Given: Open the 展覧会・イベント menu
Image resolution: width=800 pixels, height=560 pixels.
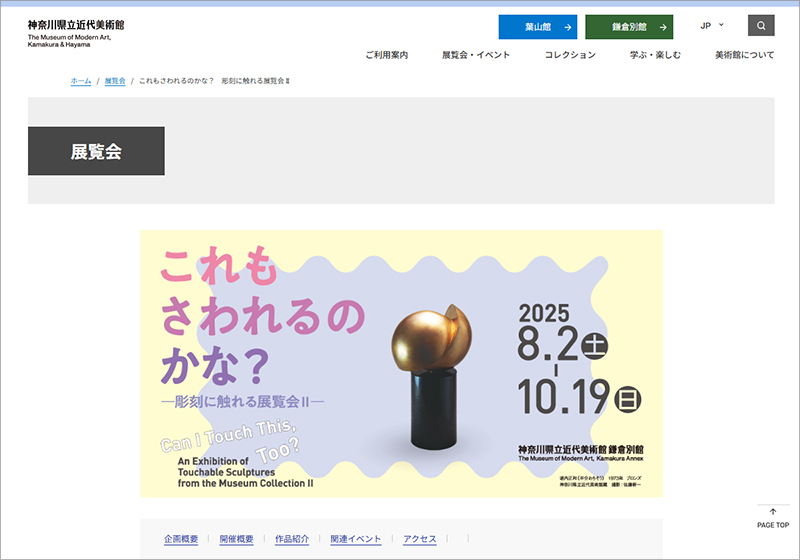Looking at the screenshot, I should click(x=476, y=55).
